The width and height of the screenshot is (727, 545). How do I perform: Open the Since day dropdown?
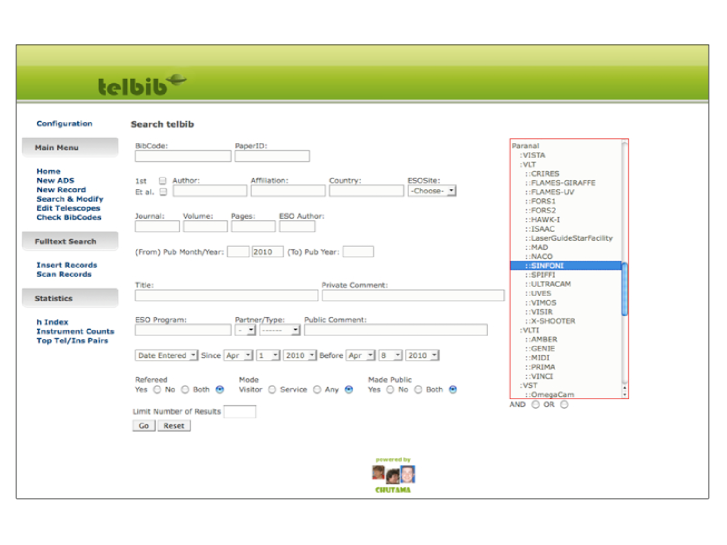tap(268, 355)
